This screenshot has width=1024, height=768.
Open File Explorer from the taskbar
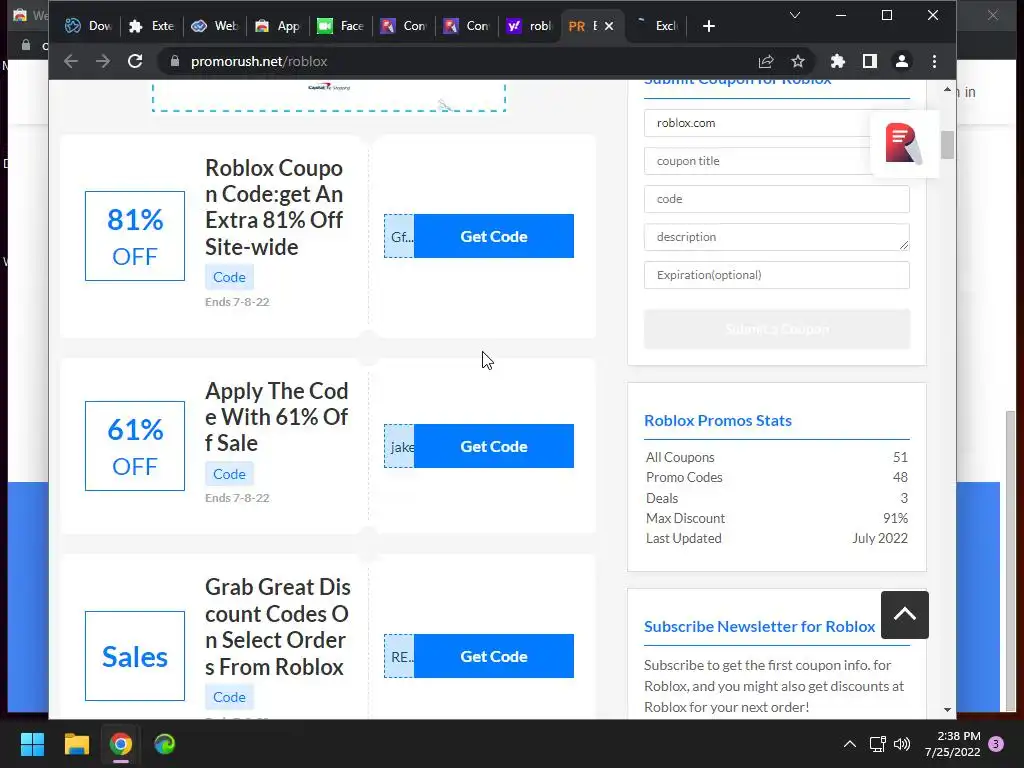click(76, 744)
